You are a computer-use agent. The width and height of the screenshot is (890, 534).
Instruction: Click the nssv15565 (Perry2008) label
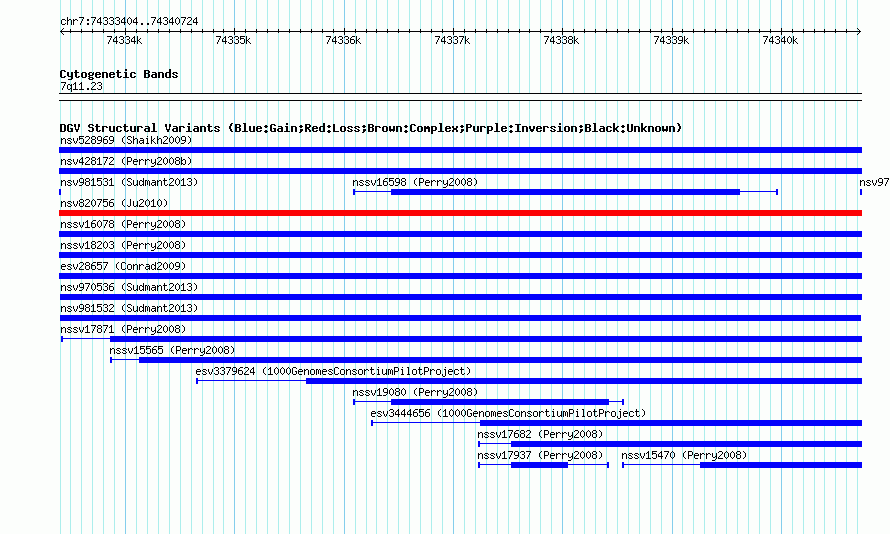click(x=172, y=350)
